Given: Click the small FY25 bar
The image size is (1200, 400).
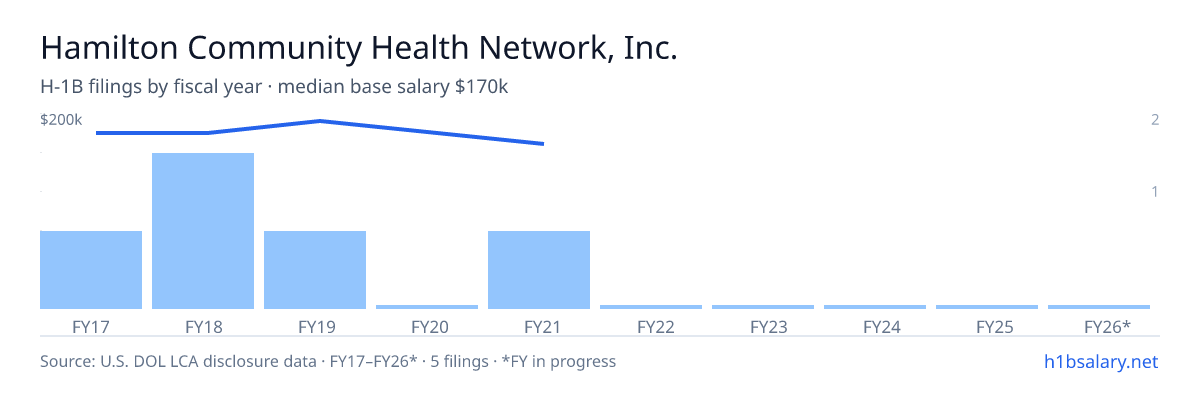Looking at the screenshot, I should tap(987, 307).
